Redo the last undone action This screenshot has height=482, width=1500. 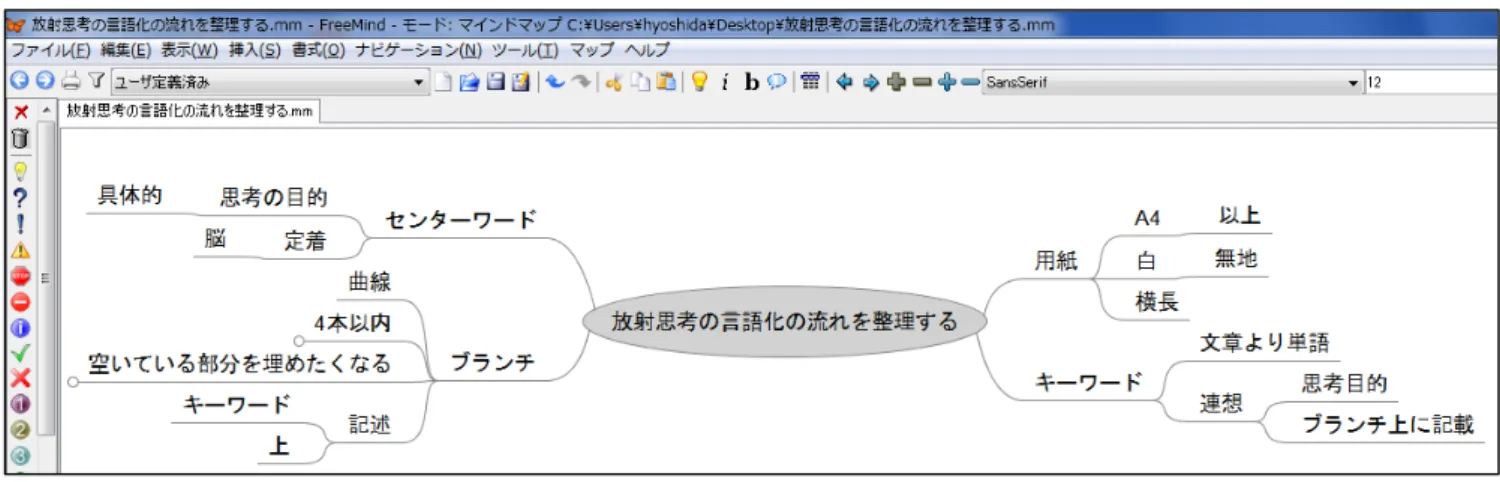[x=581, y=83]
